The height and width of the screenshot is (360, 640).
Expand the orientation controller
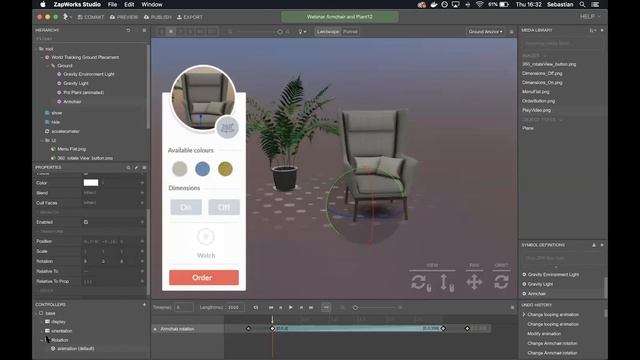[42, 331]
